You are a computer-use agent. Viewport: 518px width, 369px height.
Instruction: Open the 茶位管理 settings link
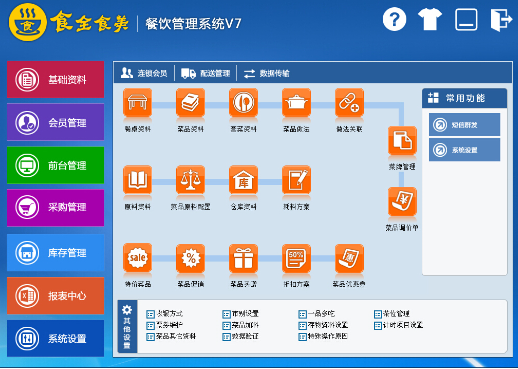click(392, 314)
